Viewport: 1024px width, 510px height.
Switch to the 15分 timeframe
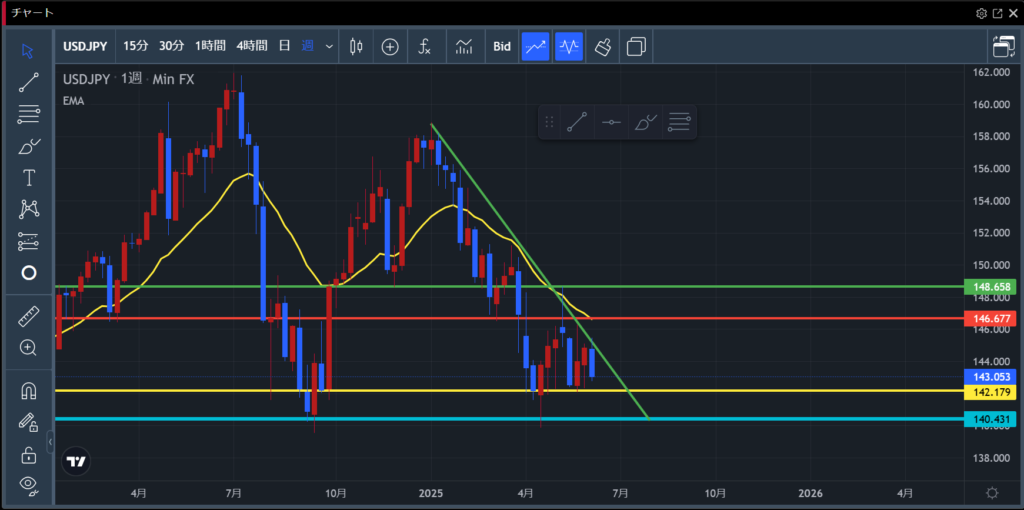click(135, 46)
